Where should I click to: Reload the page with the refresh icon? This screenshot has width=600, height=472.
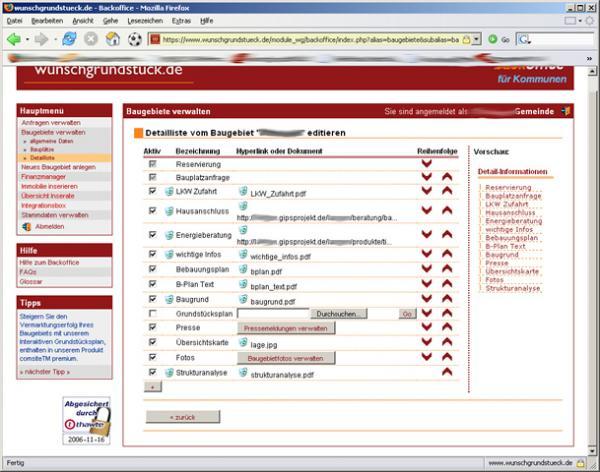(69, 39)
